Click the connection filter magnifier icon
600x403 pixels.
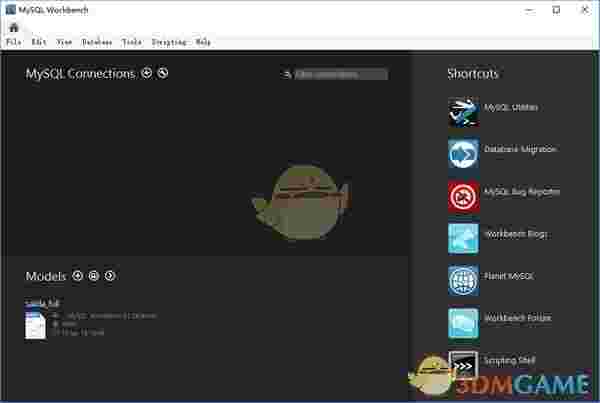click(286, 74)
